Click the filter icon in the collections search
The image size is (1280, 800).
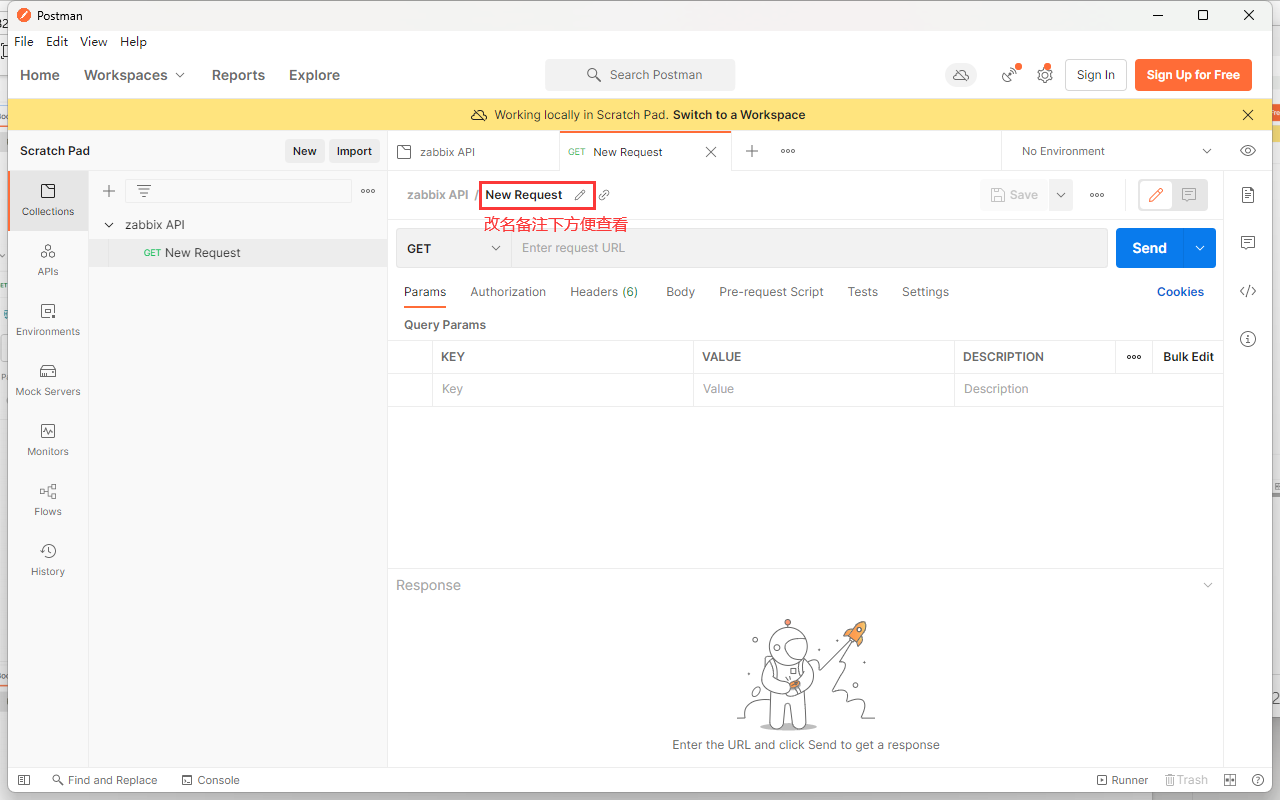pos(144,191)
